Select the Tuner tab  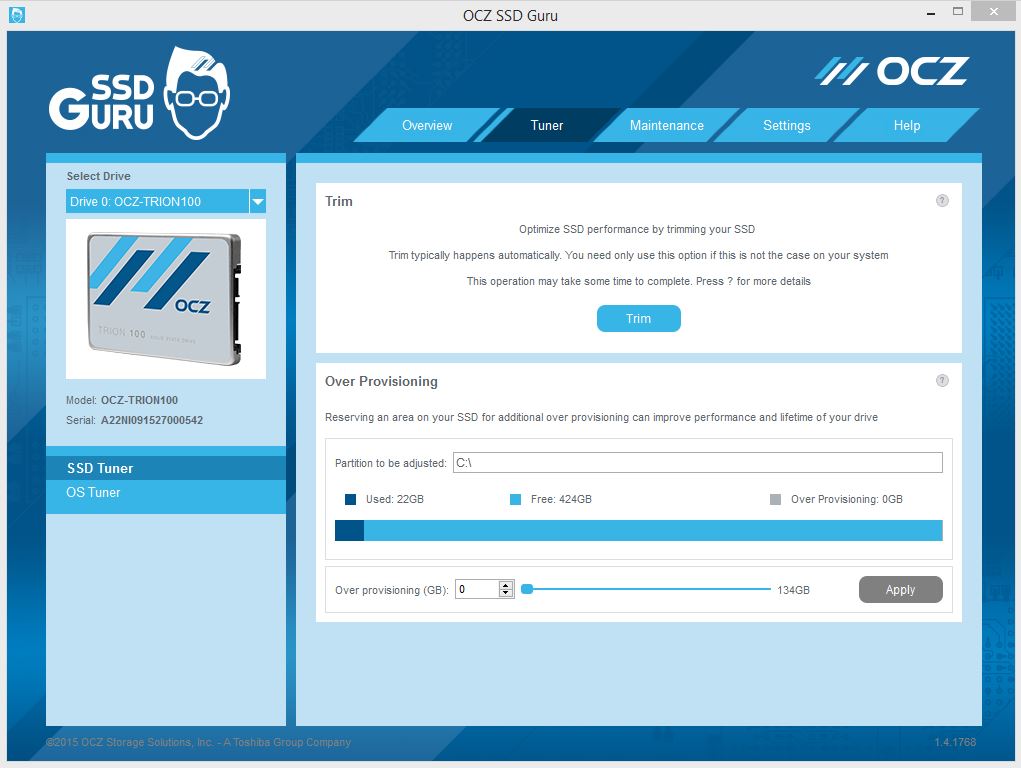click(546, 125)
